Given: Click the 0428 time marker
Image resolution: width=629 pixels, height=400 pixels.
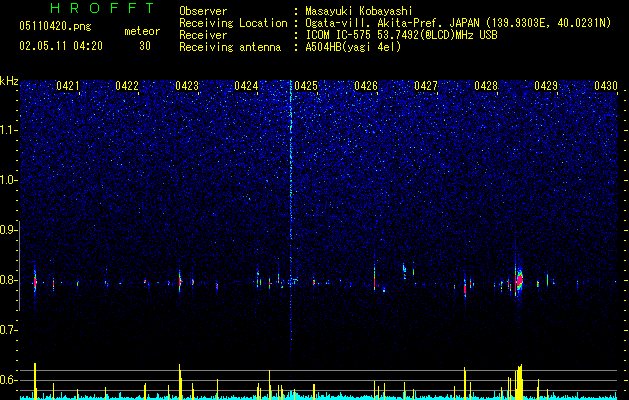Looking at the screenshot, I should pos(486,86).
